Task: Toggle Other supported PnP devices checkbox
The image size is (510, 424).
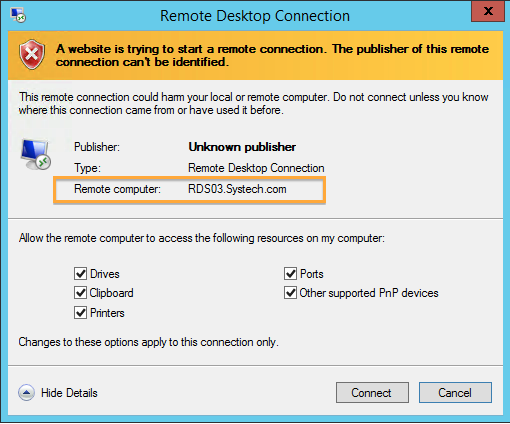Action: coord(290,293)
